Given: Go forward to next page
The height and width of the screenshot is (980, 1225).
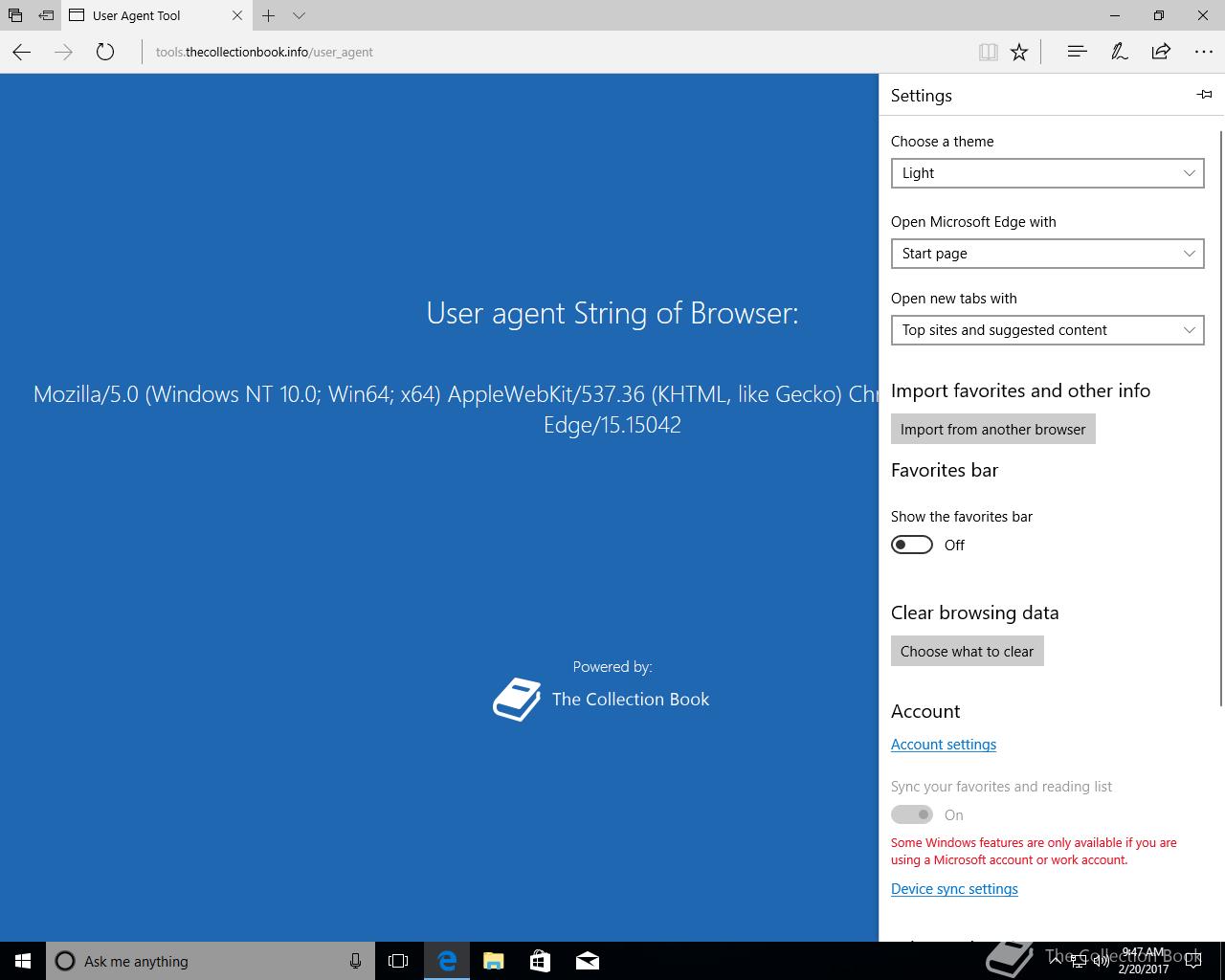Looking at the screenshot, I should (x=64, y=52).
